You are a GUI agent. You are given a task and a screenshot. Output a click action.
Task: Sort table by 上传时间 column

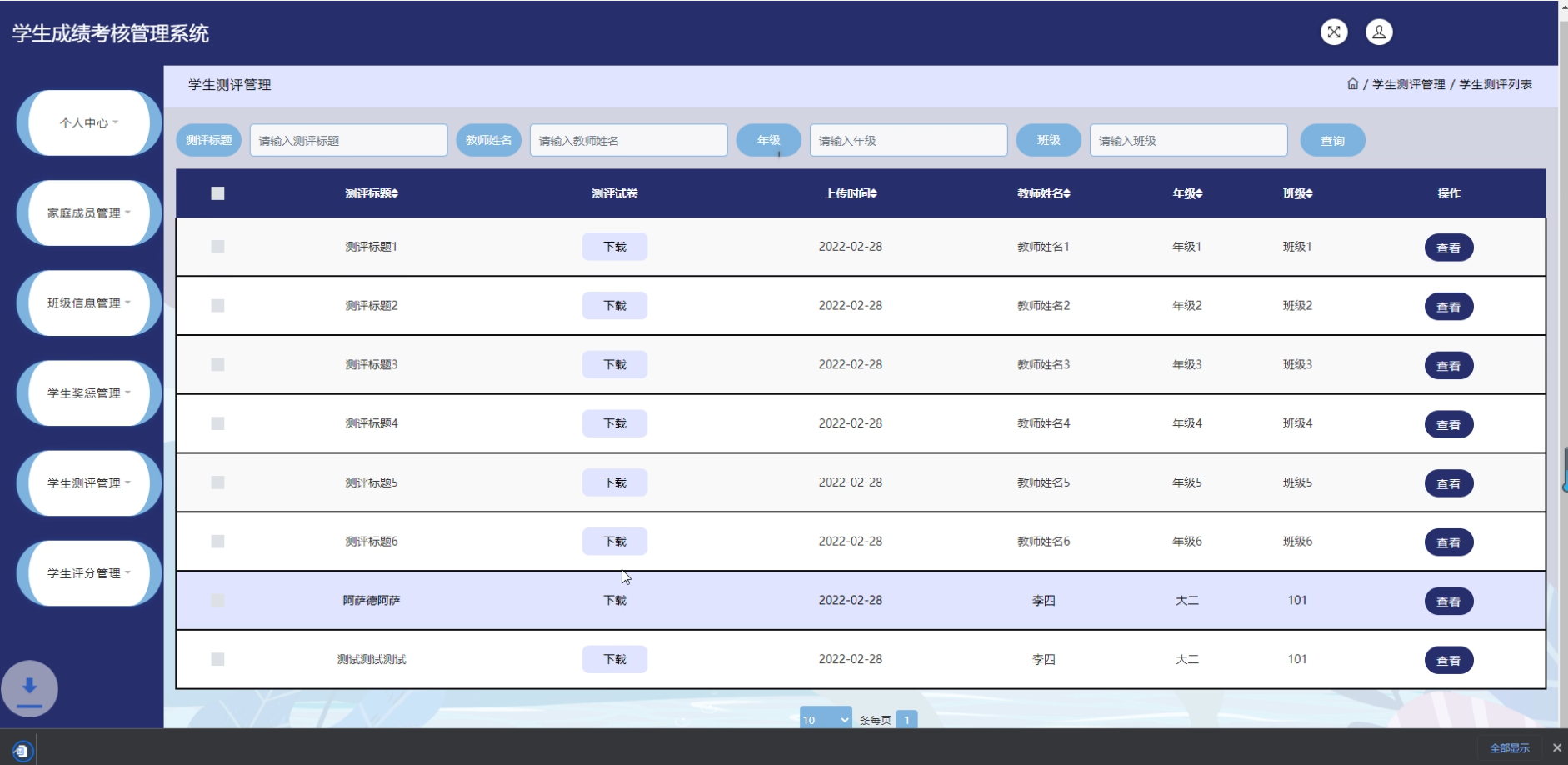coord(851,193)
